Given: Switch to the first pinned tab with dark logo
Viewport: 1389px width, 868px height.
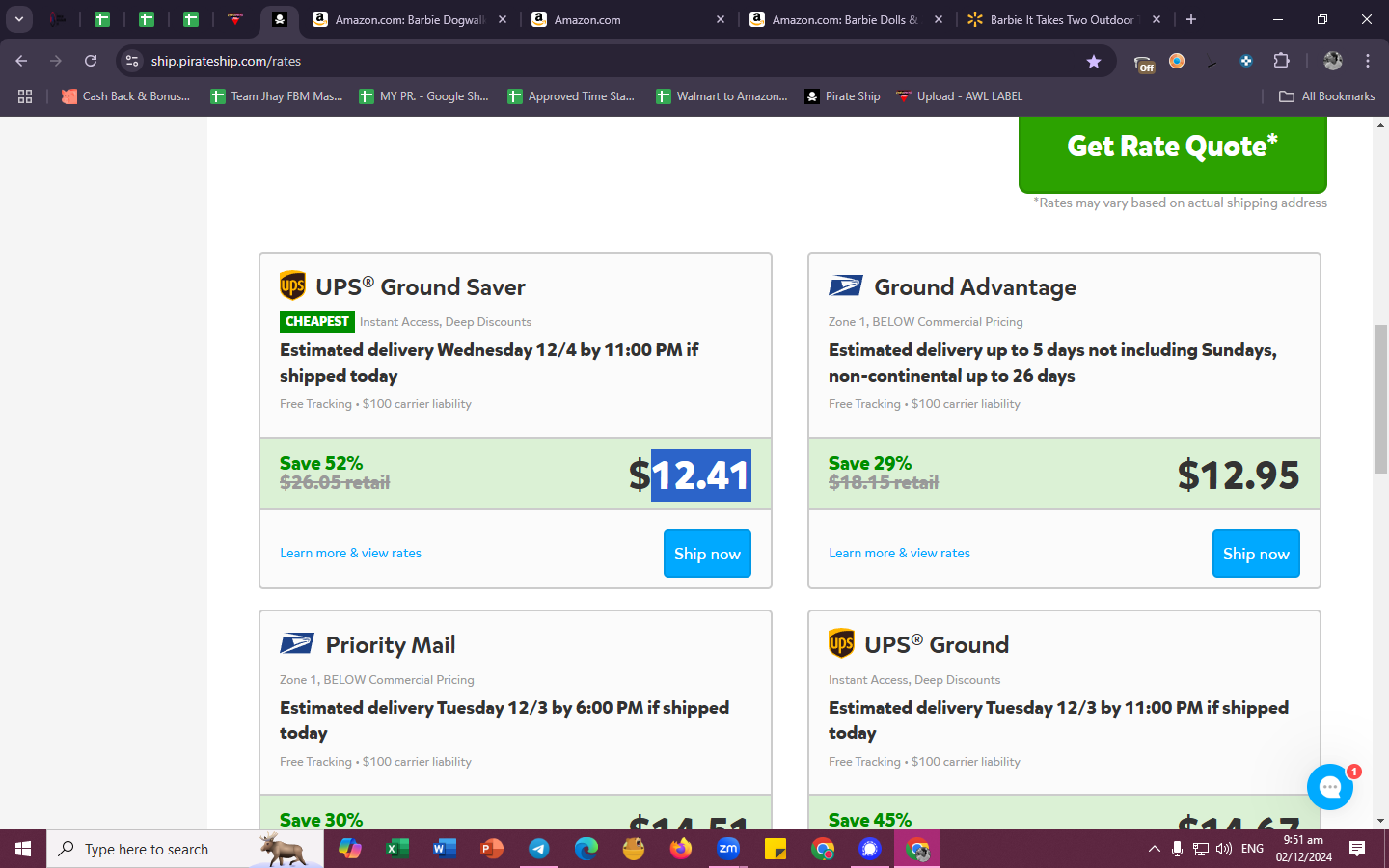Looking at the screenshot, I should click(x=58, y=19).
